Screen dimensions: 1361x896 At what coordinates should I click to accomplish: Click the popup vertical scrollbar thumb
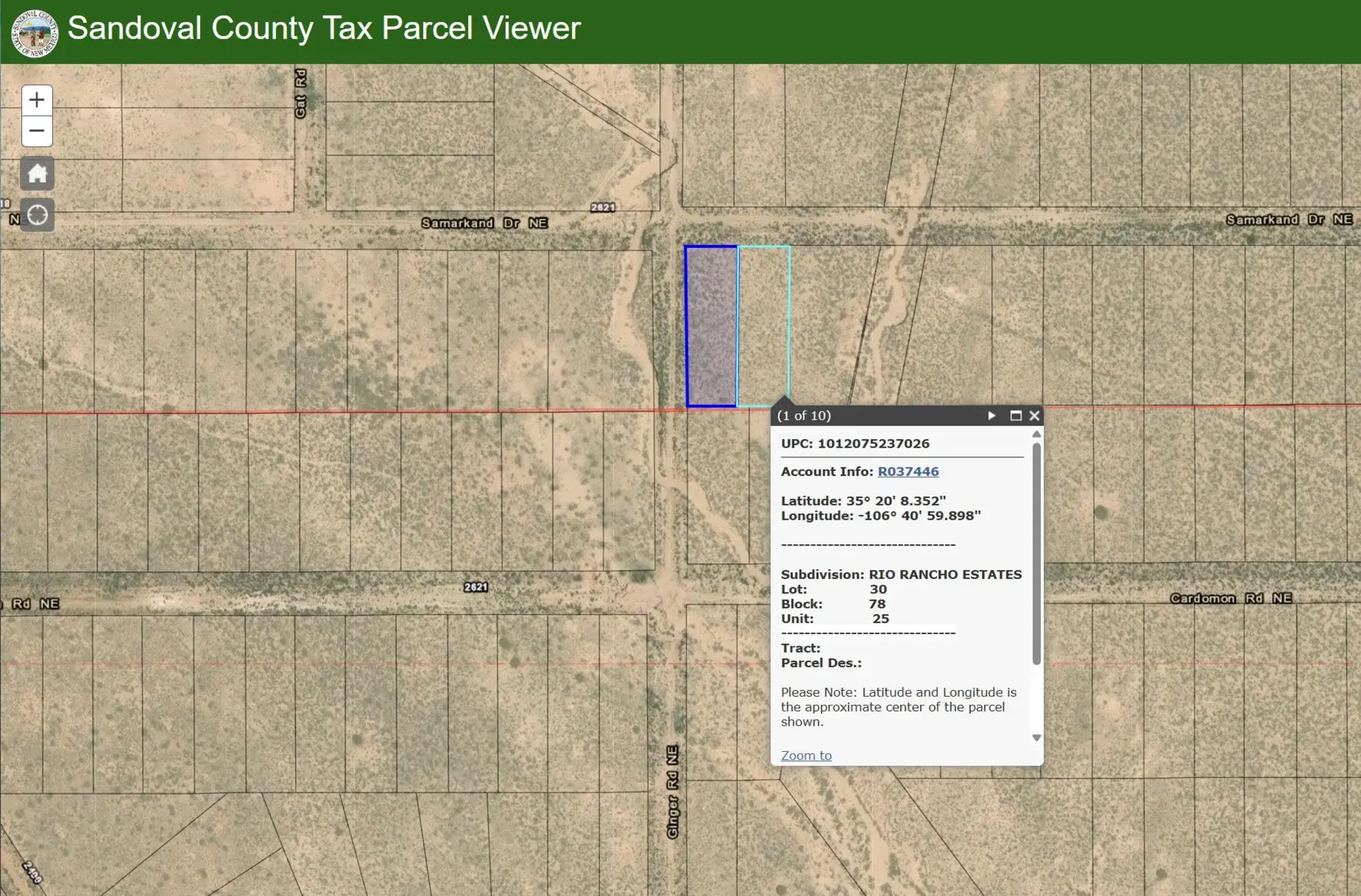coord(1036,552)
